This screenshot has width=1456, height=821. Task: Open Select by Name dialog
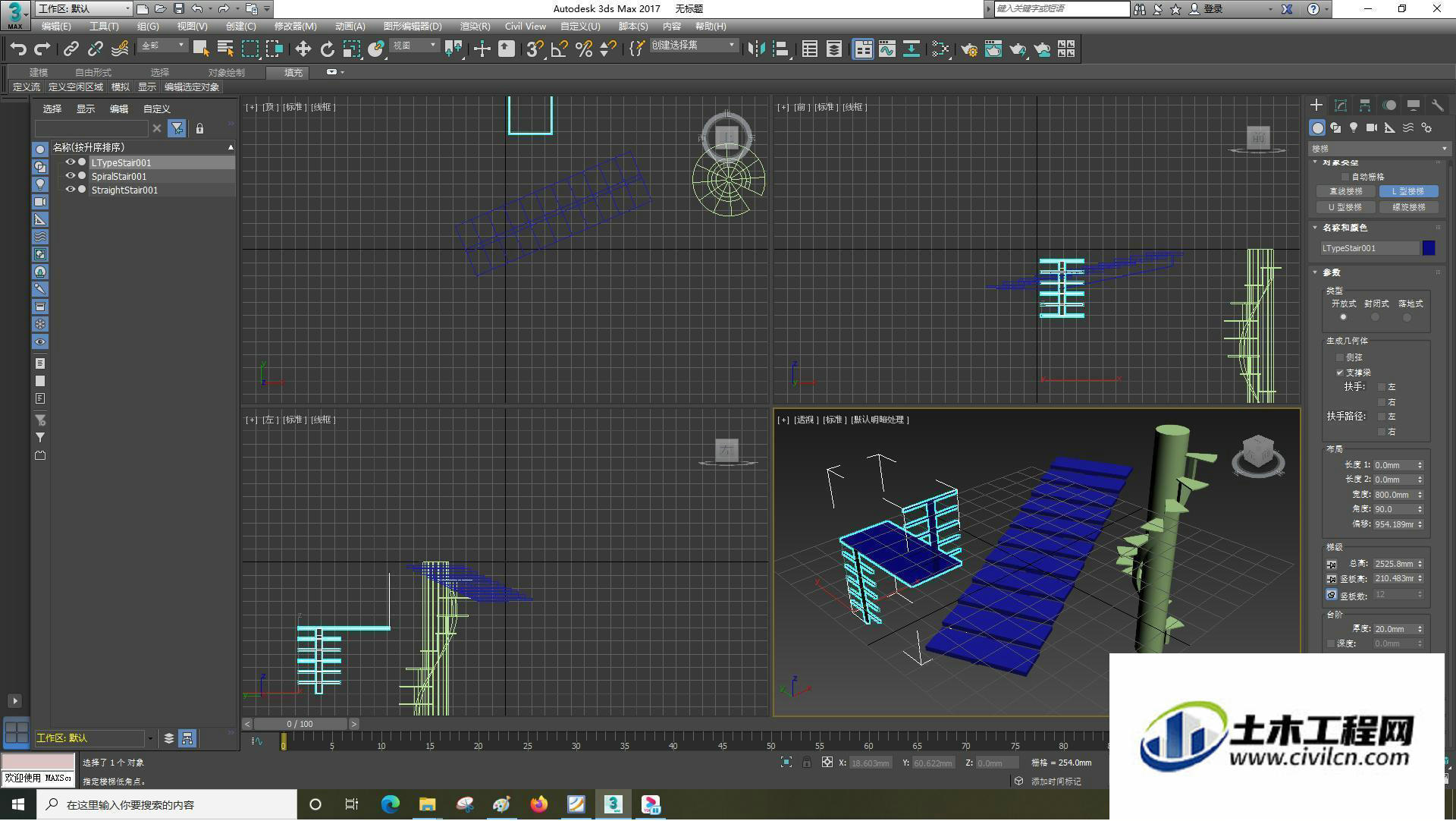(225, 49)
